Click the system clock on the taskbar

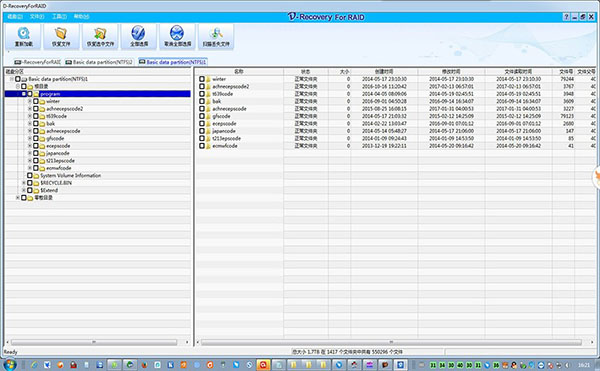click(x=584, y=365)
